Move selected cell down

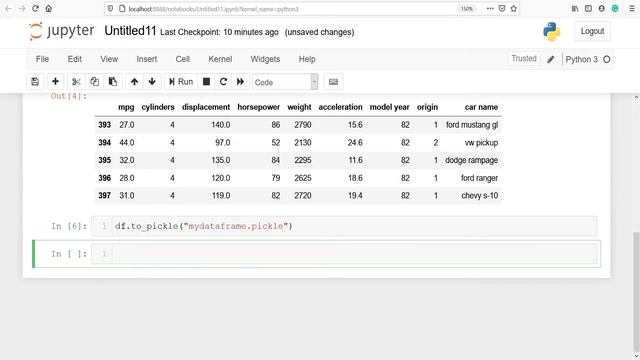(x=152, y=82)
